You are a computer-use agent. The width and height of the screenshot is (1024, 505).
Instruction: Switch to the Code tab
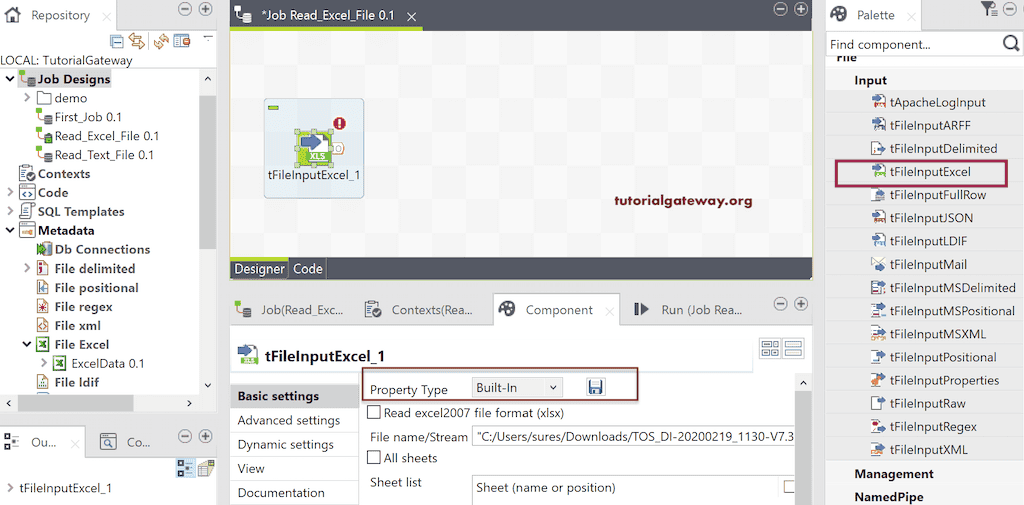click(306, 269)
